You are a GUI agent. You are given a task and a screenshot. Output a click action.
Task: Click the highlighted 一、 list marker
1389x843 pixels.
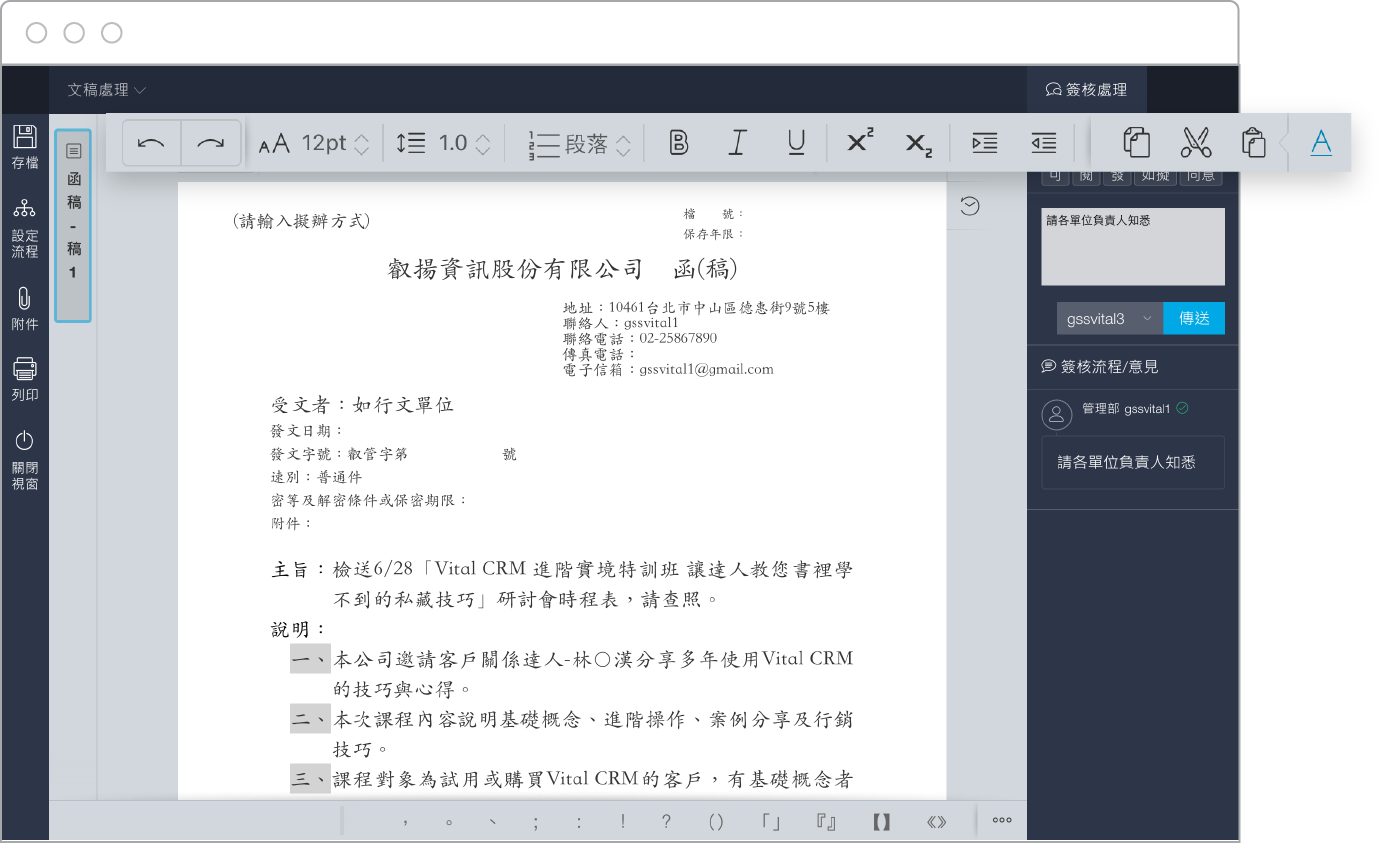[310, 659]
